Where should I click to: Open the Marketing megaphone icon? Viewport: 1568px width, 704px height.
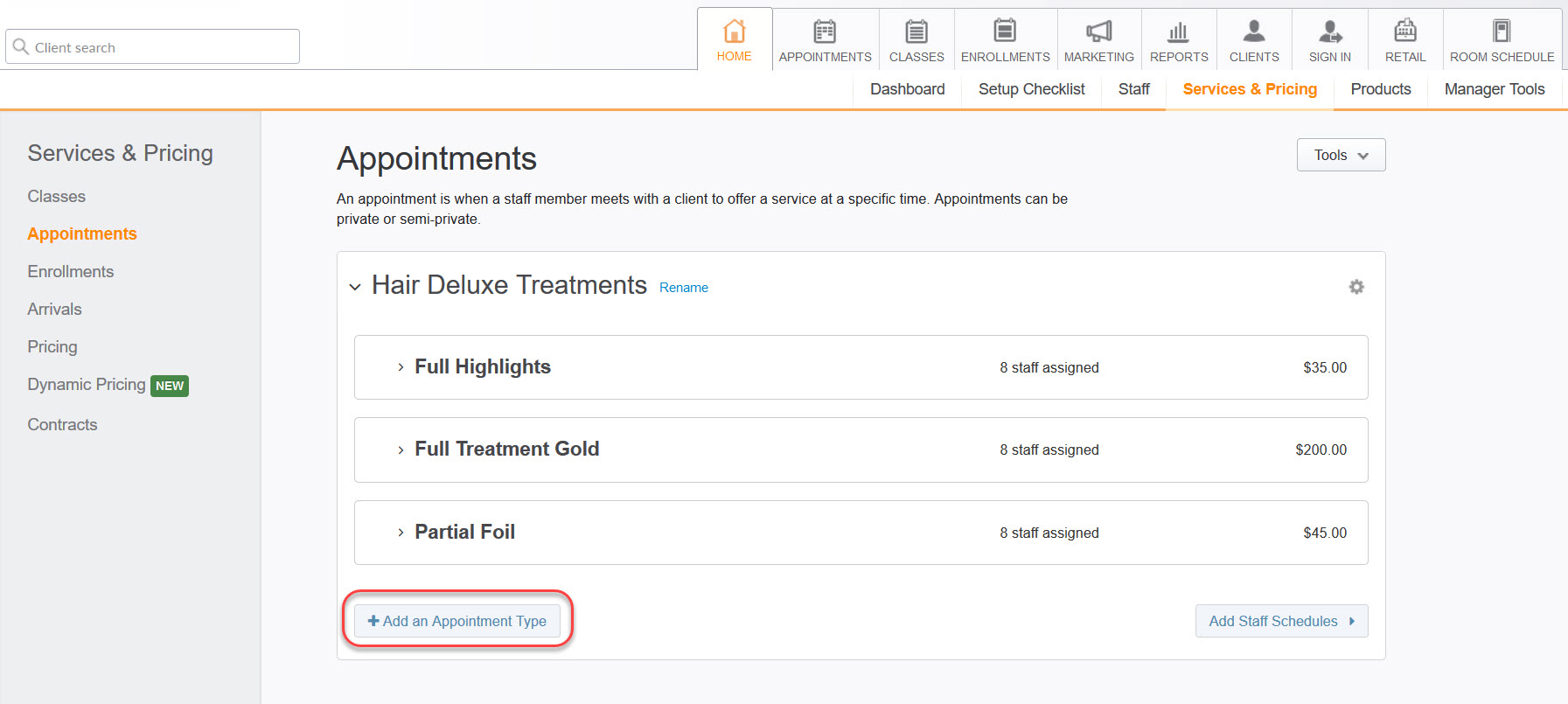(x=1098, y=31)
